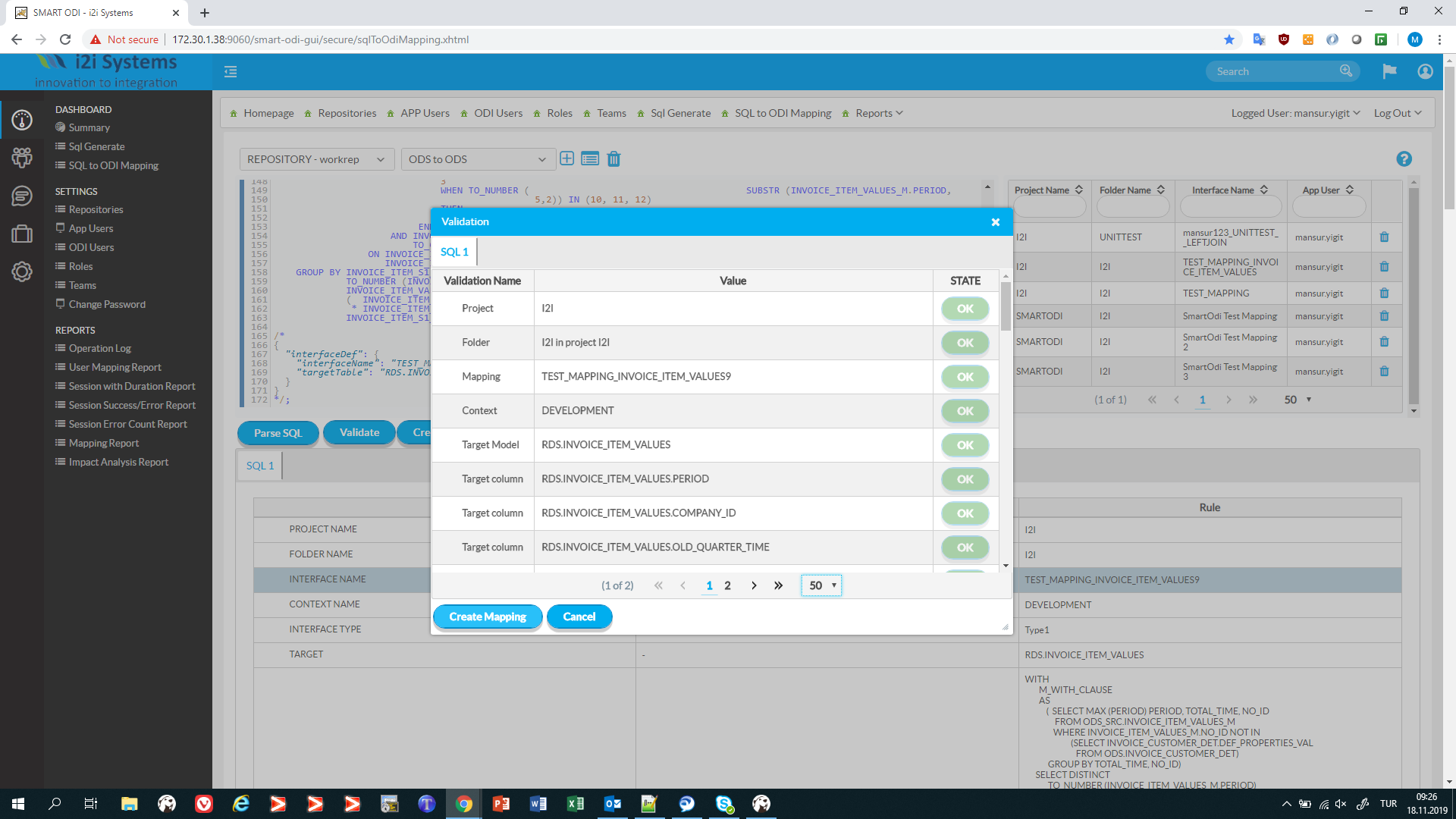The height and width of the screenshot is (819, 1456).
Task: Open the ODS to ODS dropdown
Action: pos(477,159)
